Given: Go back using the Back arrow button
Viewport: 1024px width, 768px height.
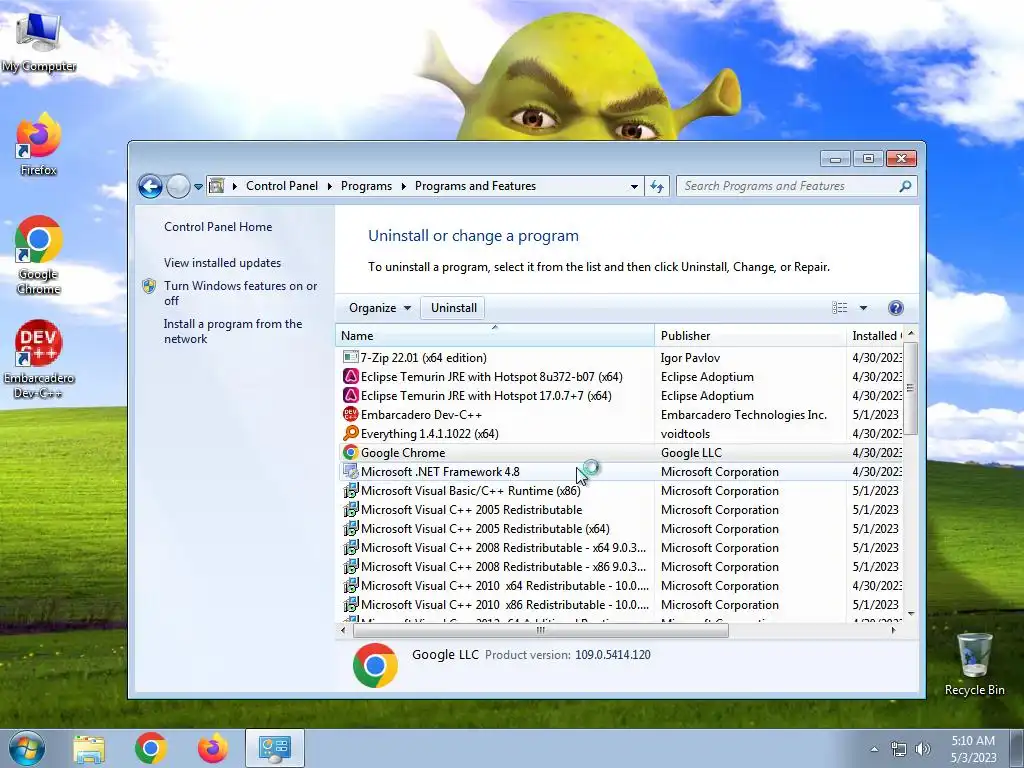Looking at the screenshot, I should [x=150, y=187].
